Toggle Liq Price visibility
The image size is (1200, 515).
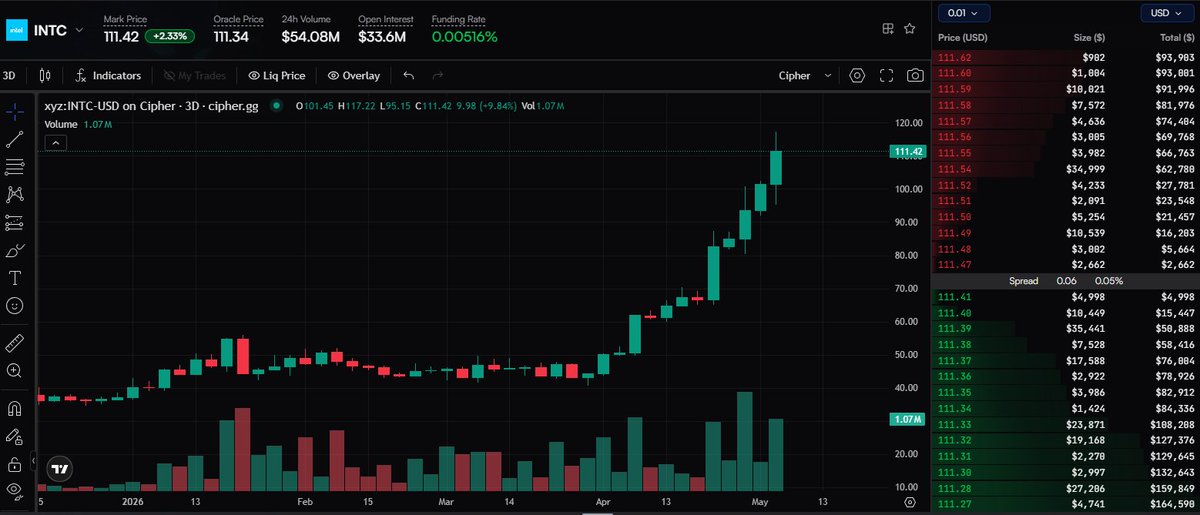pyautogui.click(x=277, y=75)
